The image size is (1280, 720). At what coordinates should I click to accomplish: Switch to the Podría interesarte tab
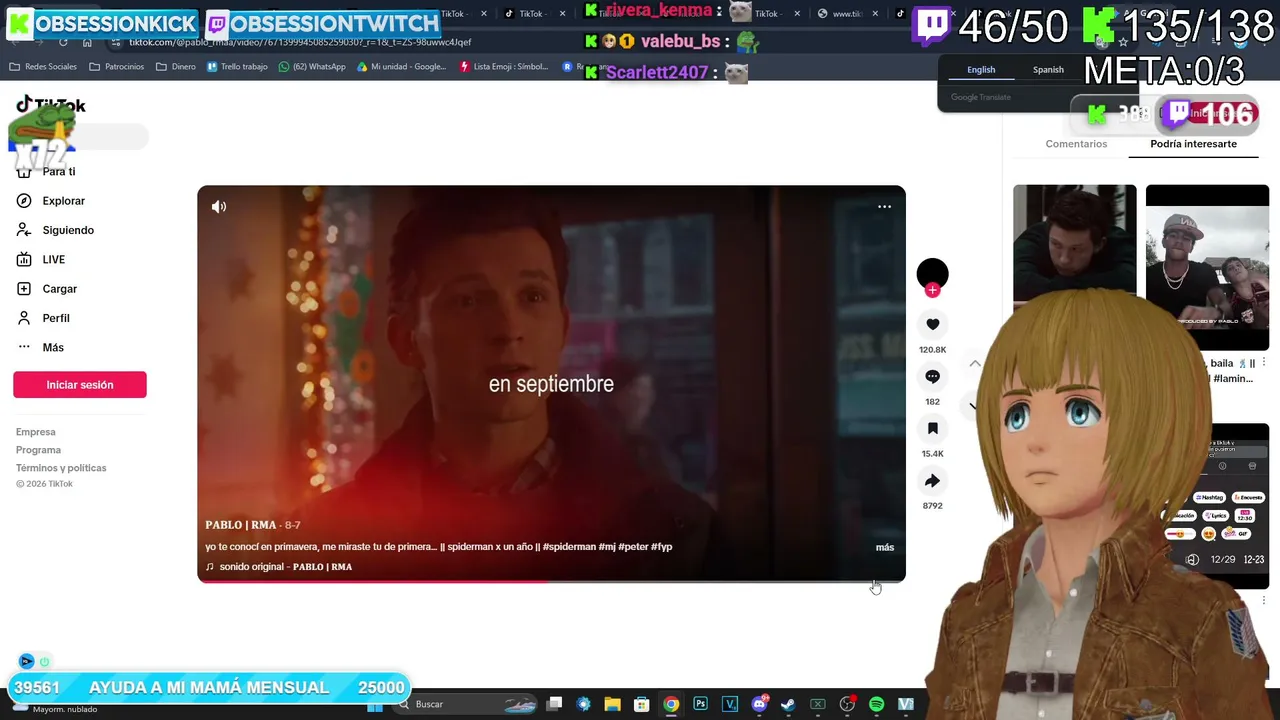[1193, 144]
